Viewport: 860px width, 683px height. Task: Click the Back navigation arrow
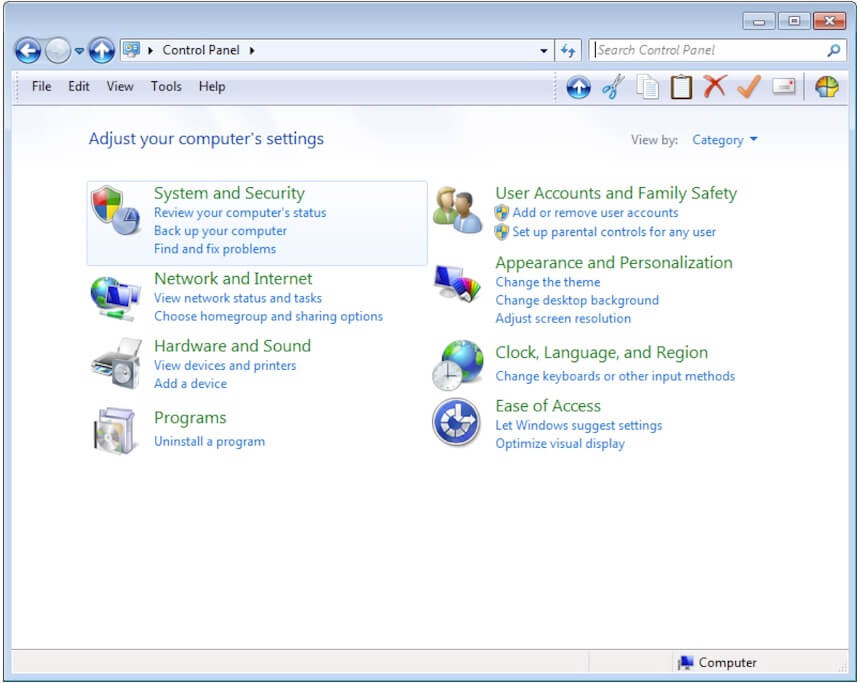click(27, 51)
